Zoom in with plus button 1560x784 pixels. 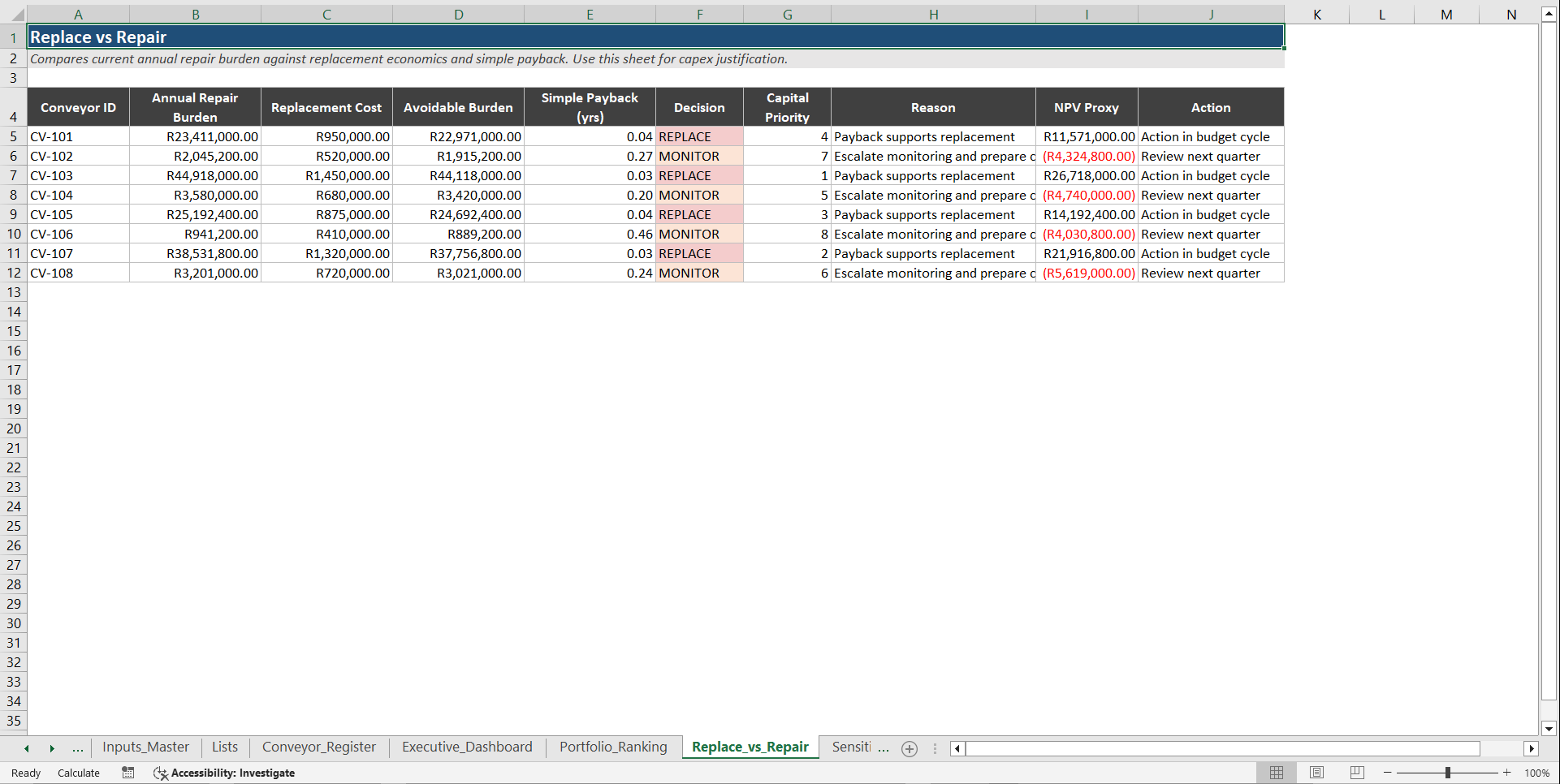click(1507, 773)
